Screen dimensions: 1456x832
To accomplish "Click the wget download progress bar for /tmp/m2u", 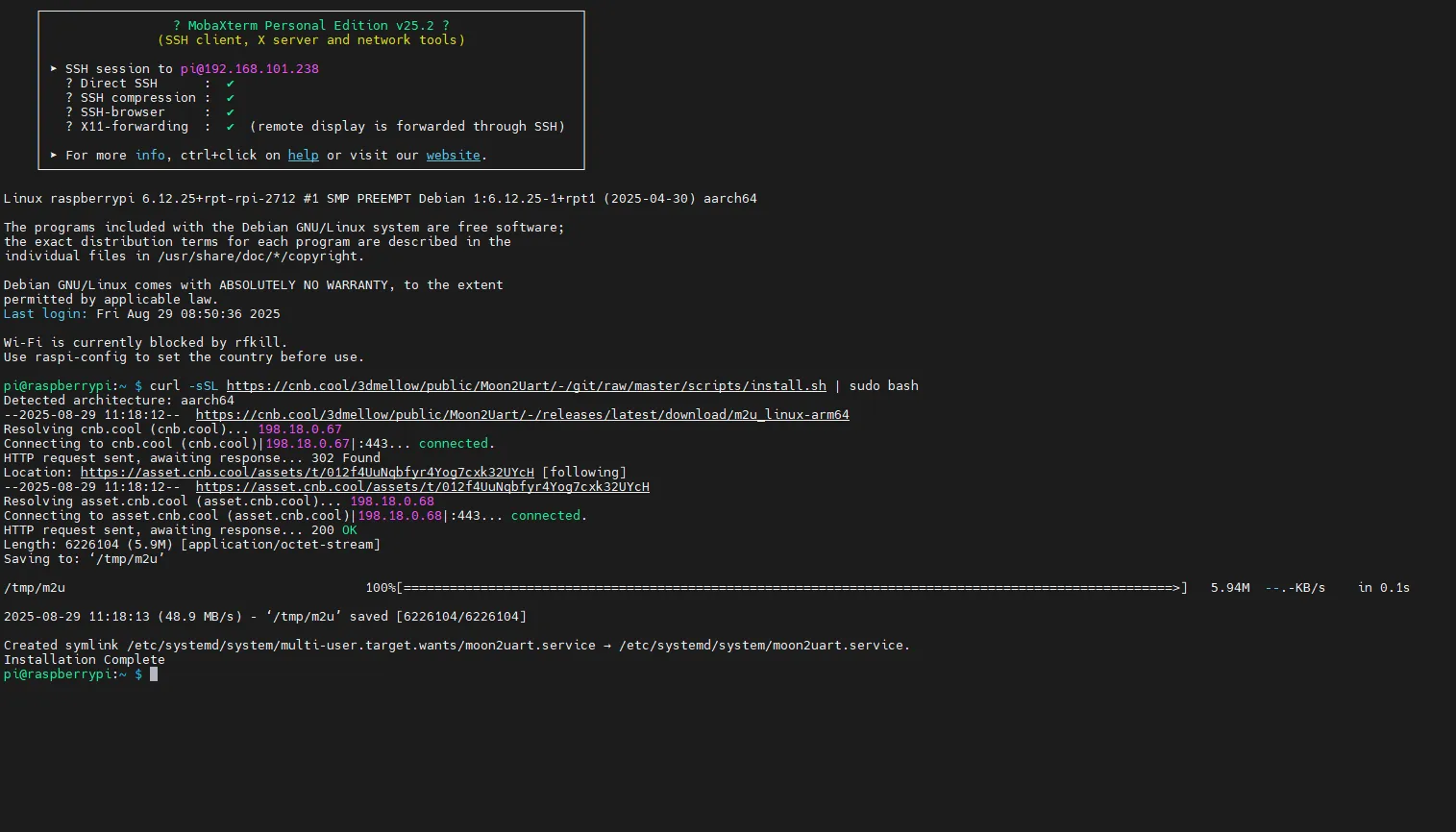I will 792,588.
